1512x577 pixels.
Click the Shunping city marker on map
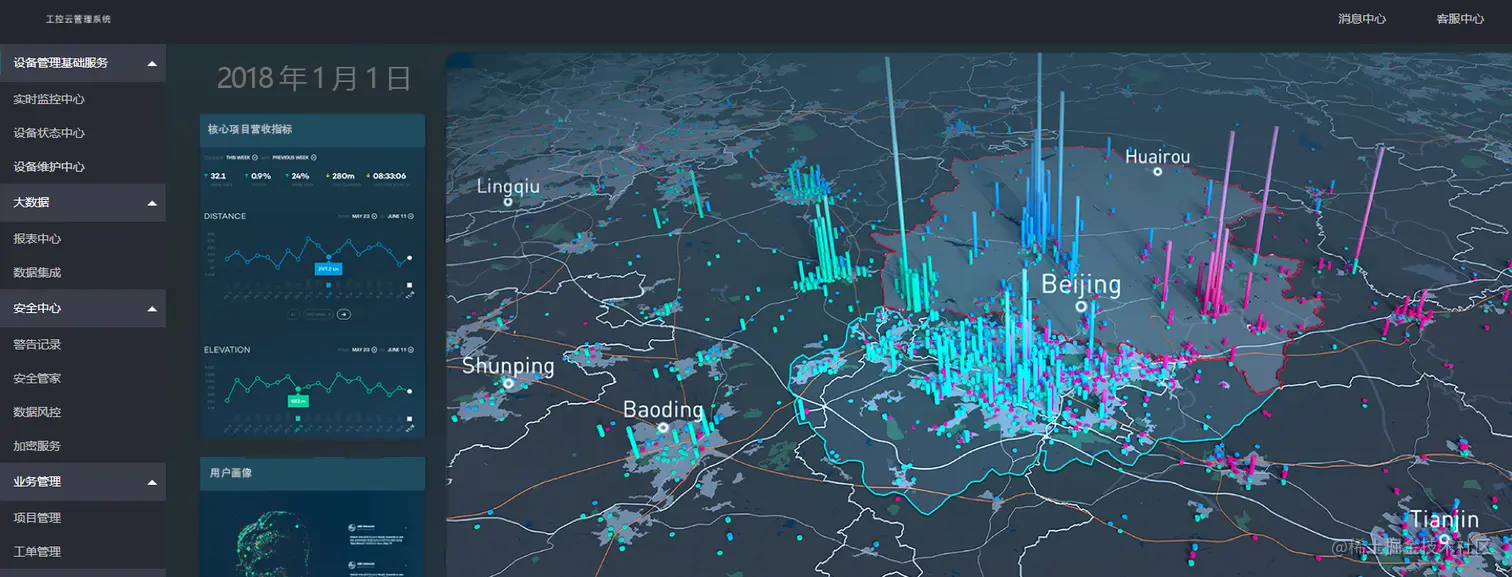pos(508,383)
